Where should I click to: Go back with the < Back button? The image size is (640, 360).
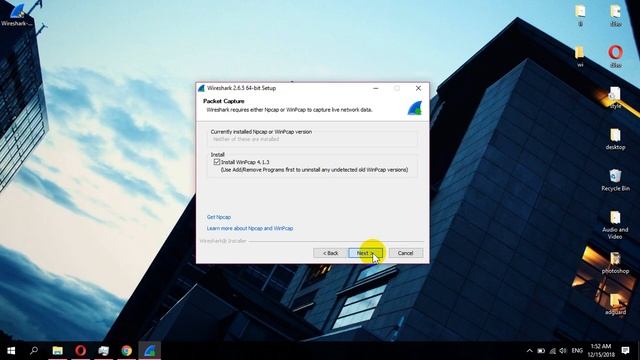[x=330, y=253]
